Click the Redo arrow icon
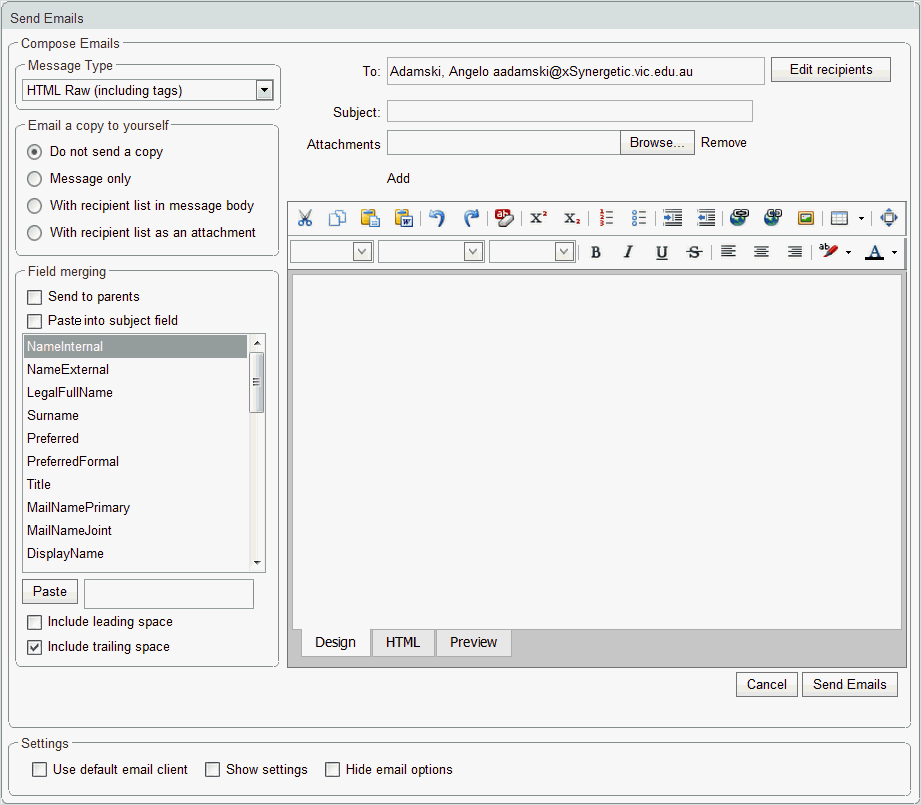921x805 pixels. (x=471, y=218)
